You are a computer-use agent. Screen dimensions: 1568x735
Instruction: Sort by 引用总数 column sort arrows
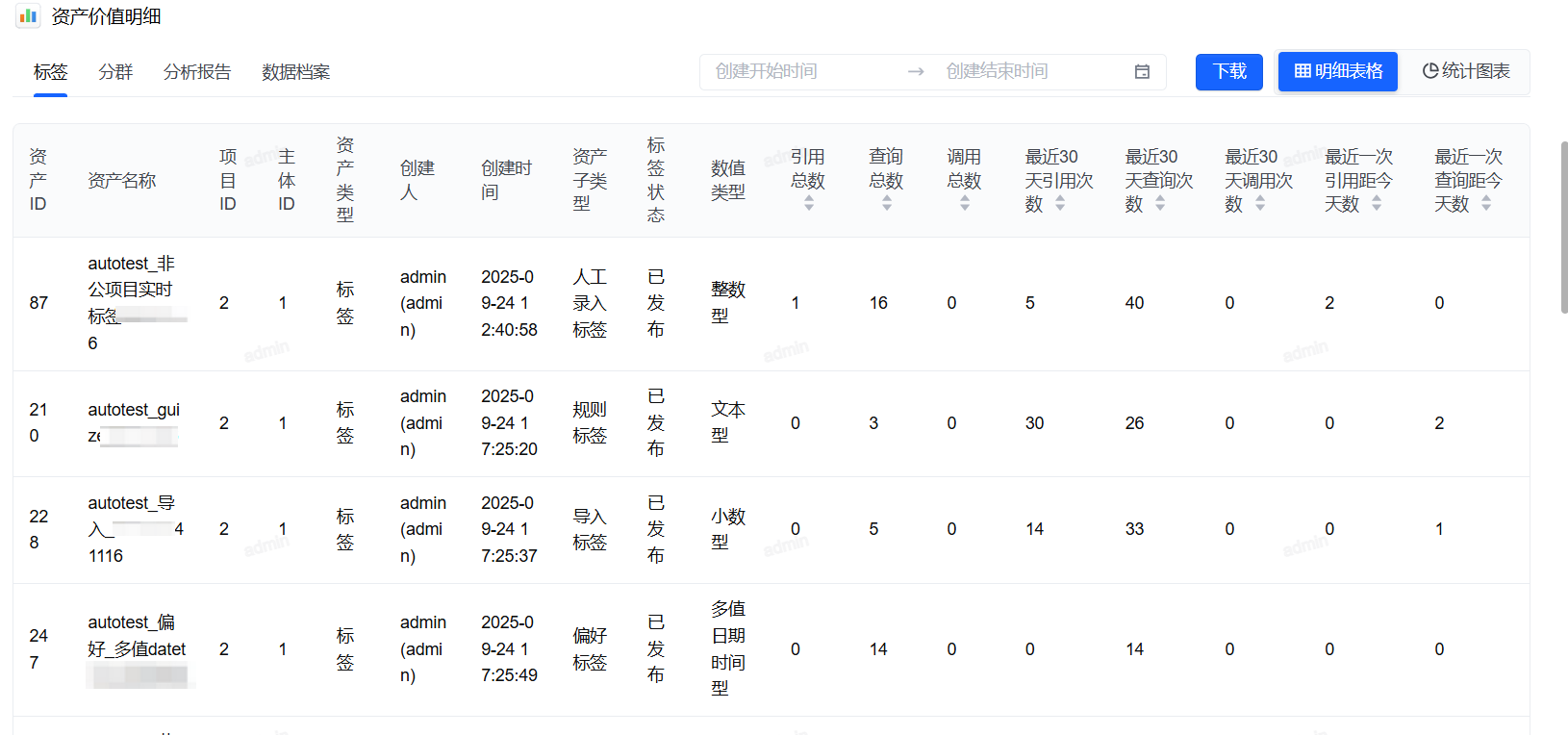tap(809, 203)
